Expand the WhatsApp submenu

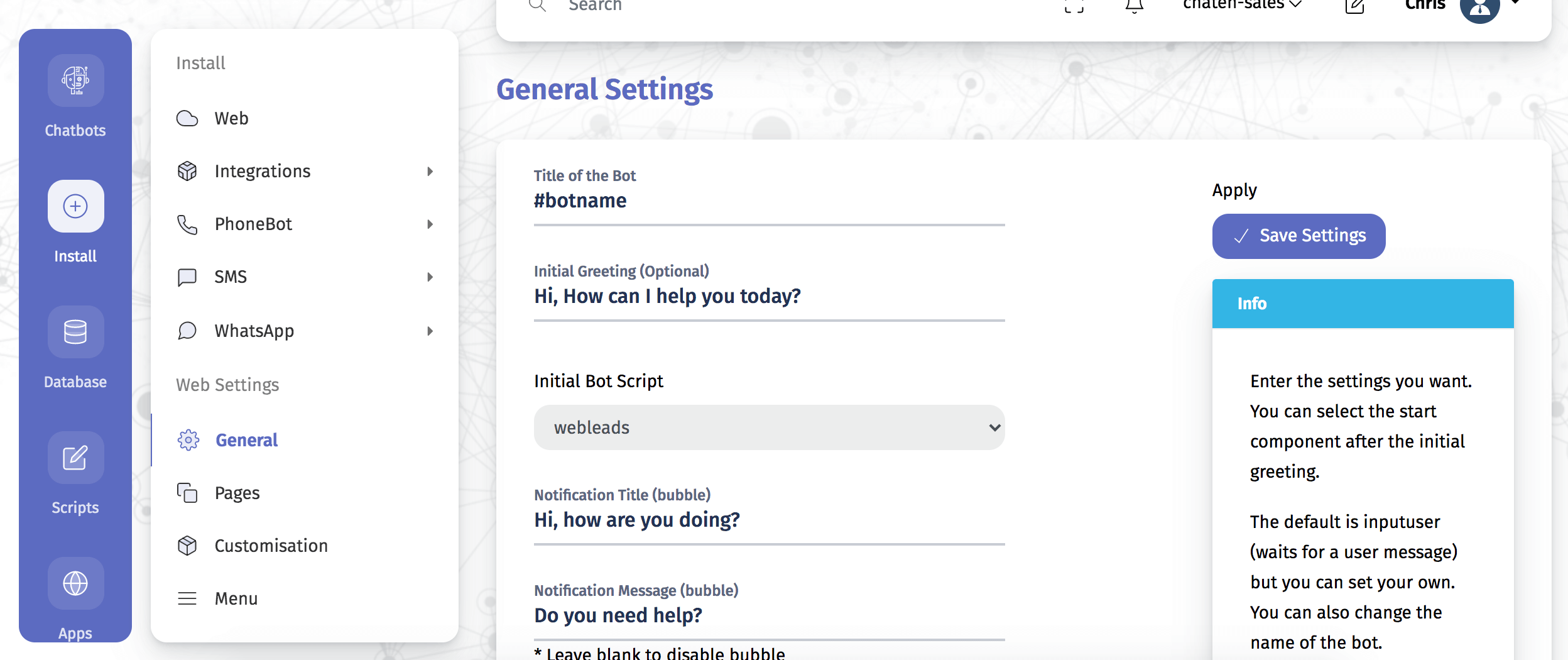pyautogui.click(x=430, y=331)
